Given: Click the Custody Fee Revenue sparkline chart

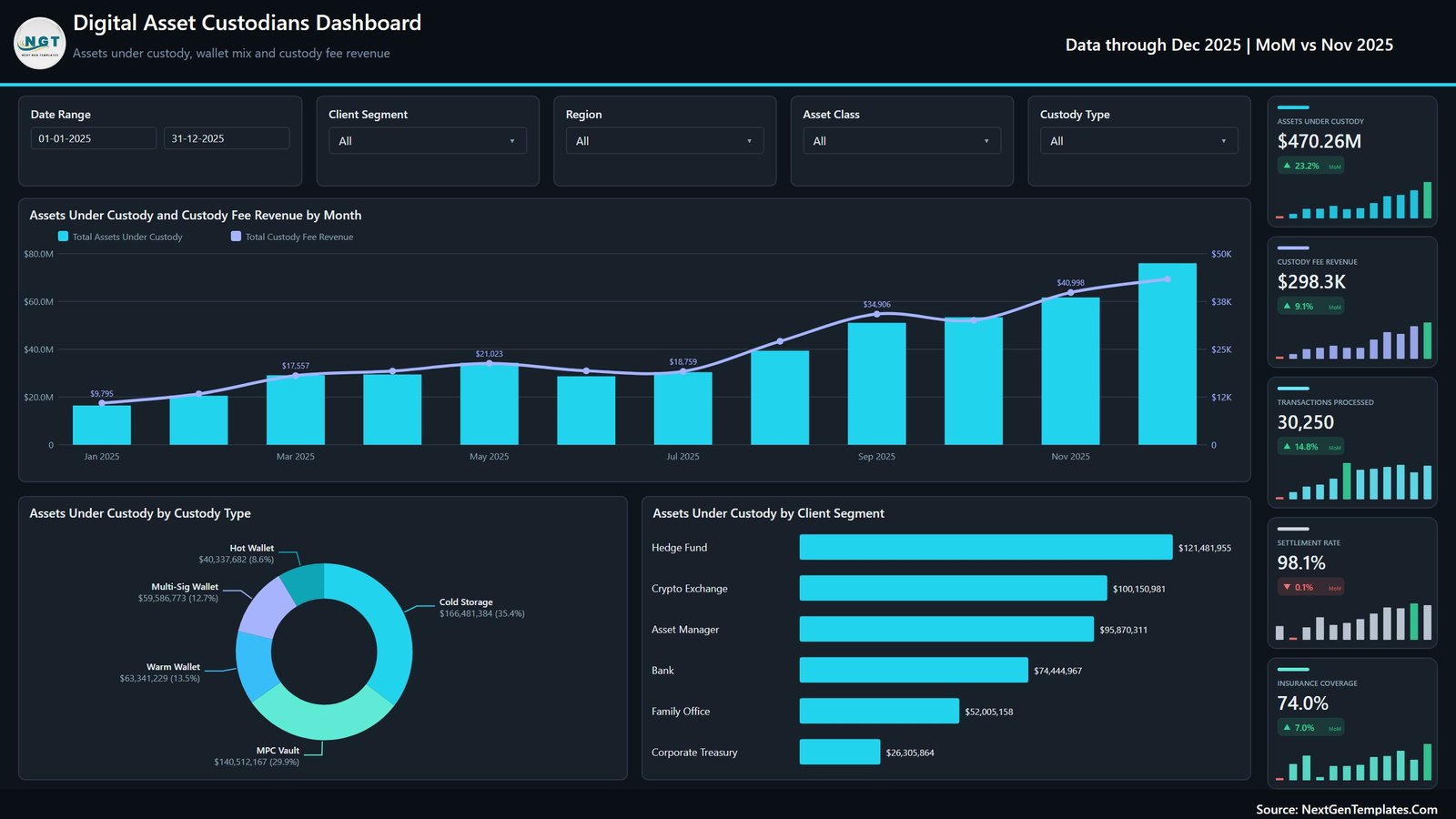Looking at the screenshot, I should pos(1353,340).
